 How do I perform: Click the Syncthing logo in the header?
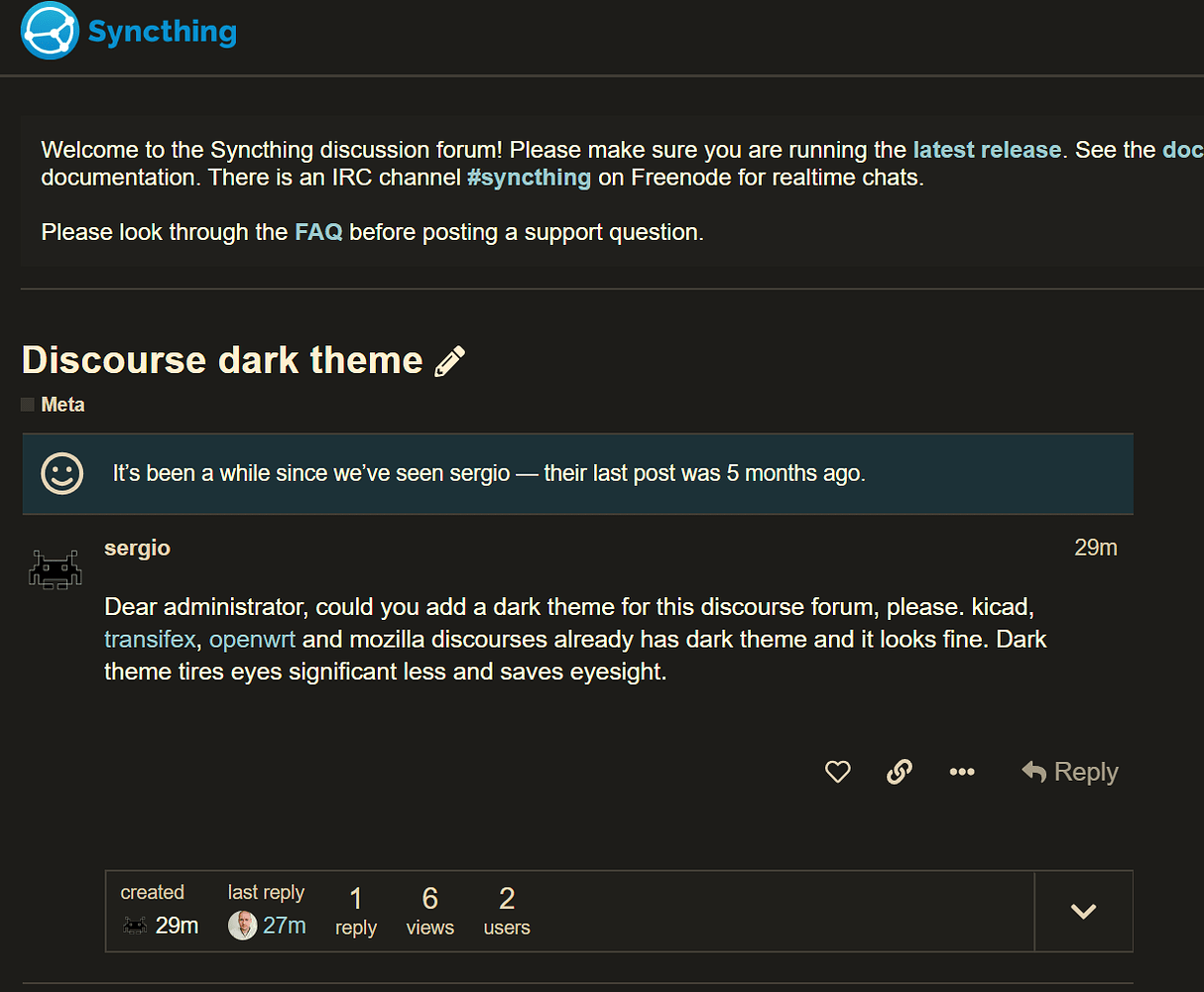pyautogui.click(x=49, y=31)
